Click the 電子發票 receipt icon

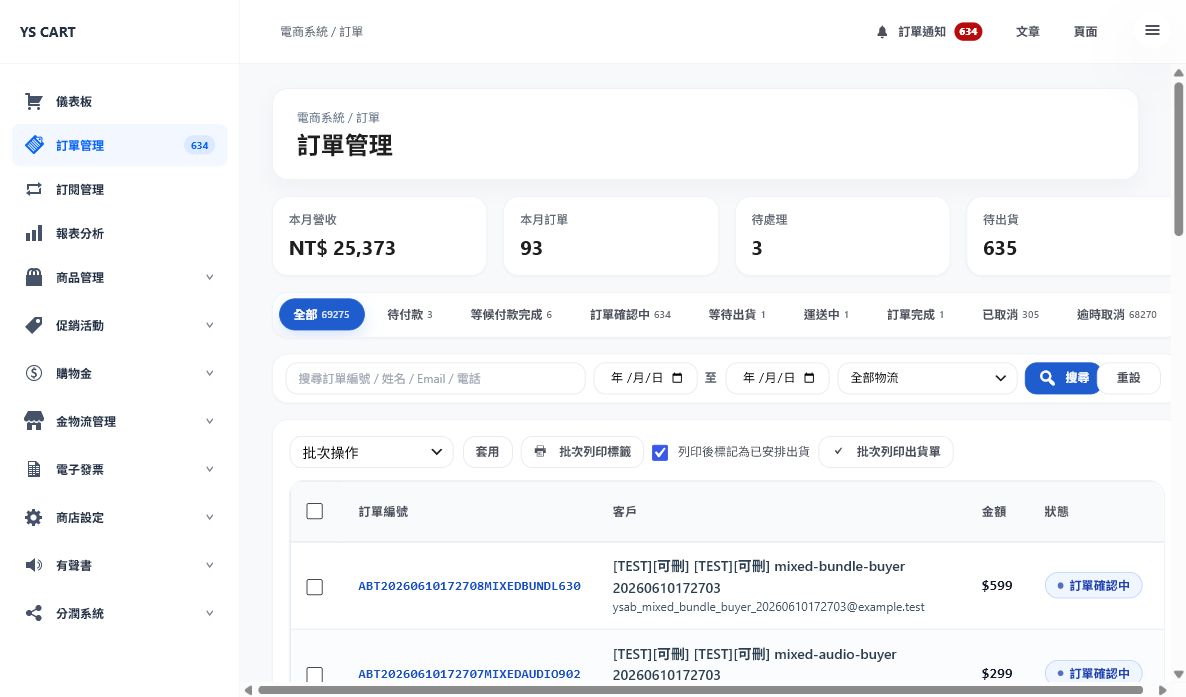[x=34, y=469]
